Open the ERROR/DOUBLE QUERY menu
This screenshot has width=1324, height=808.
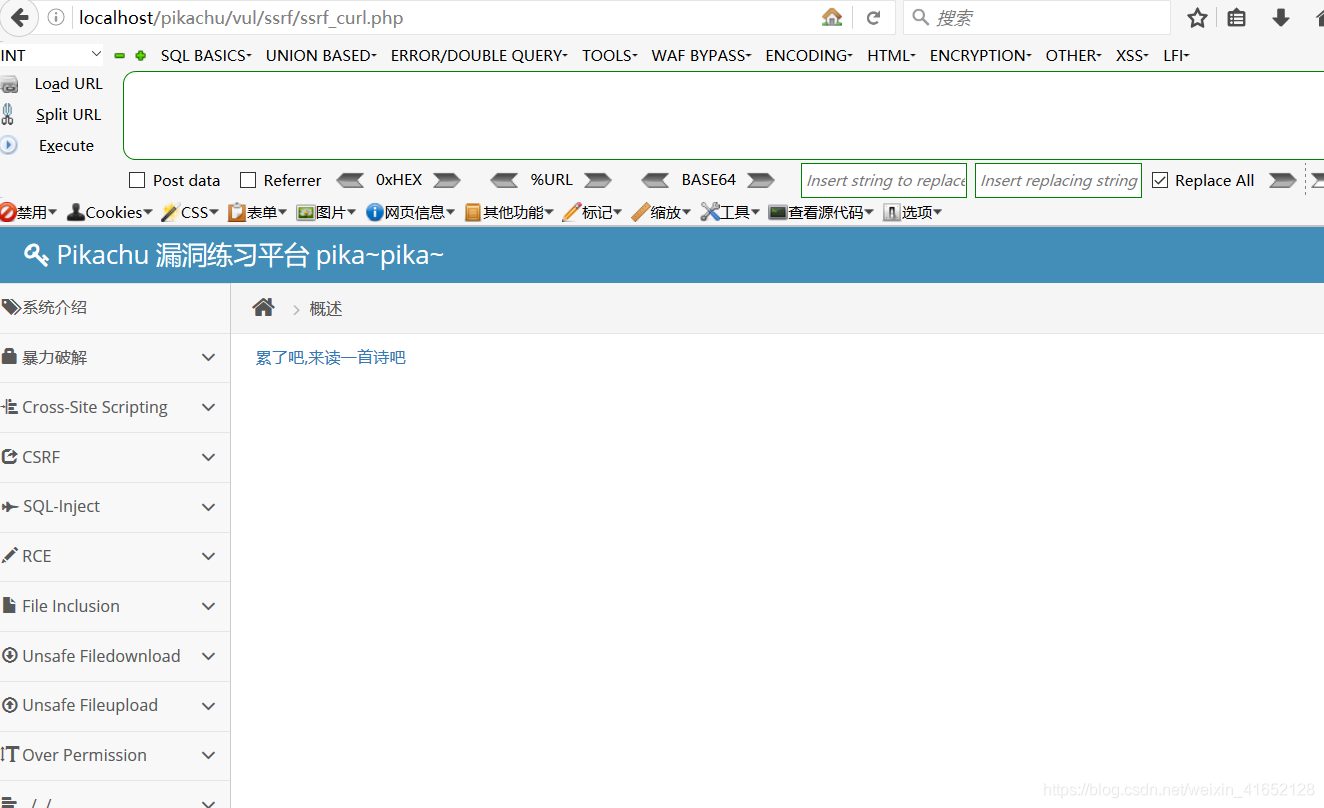(479, 56)
